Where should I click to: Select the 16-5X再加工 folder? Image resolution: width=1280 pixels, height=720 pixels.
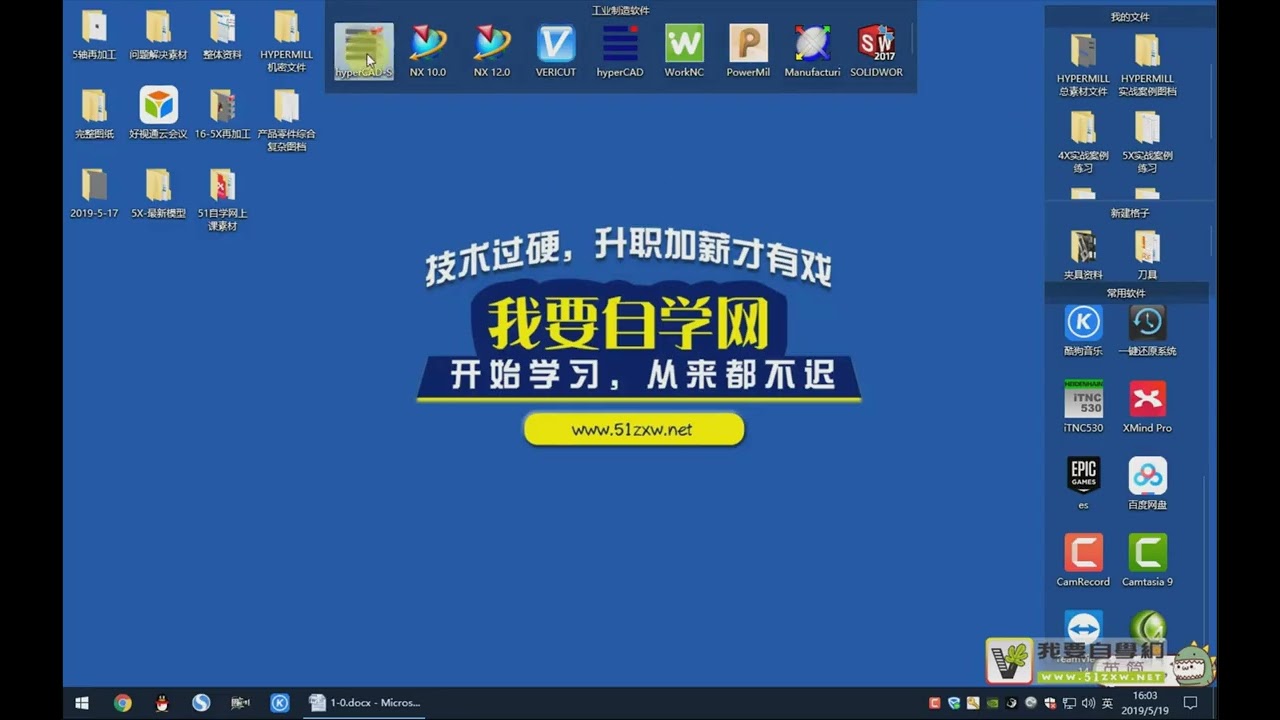point(222,113)
